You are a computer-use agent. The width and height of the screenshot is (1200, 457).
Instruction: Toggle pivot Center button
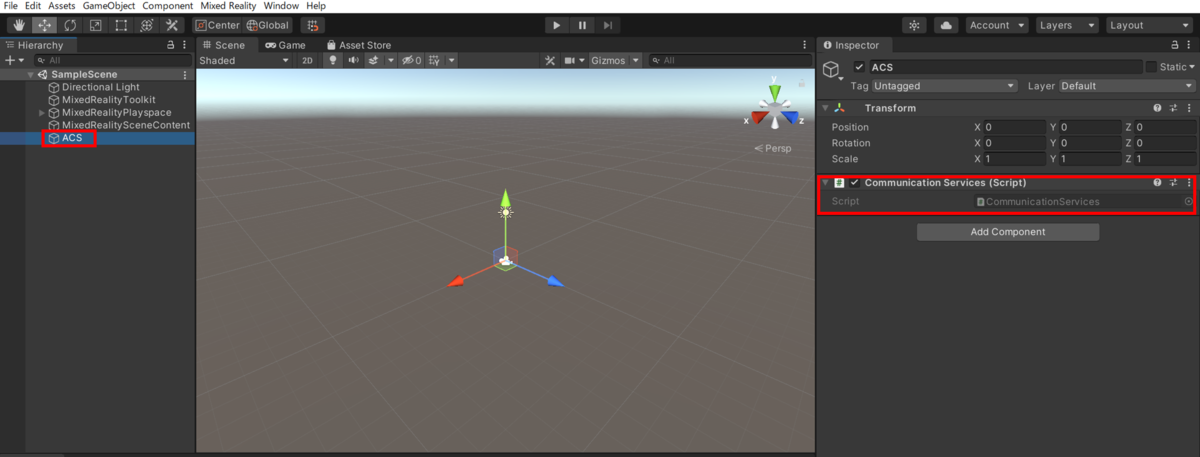217,25
